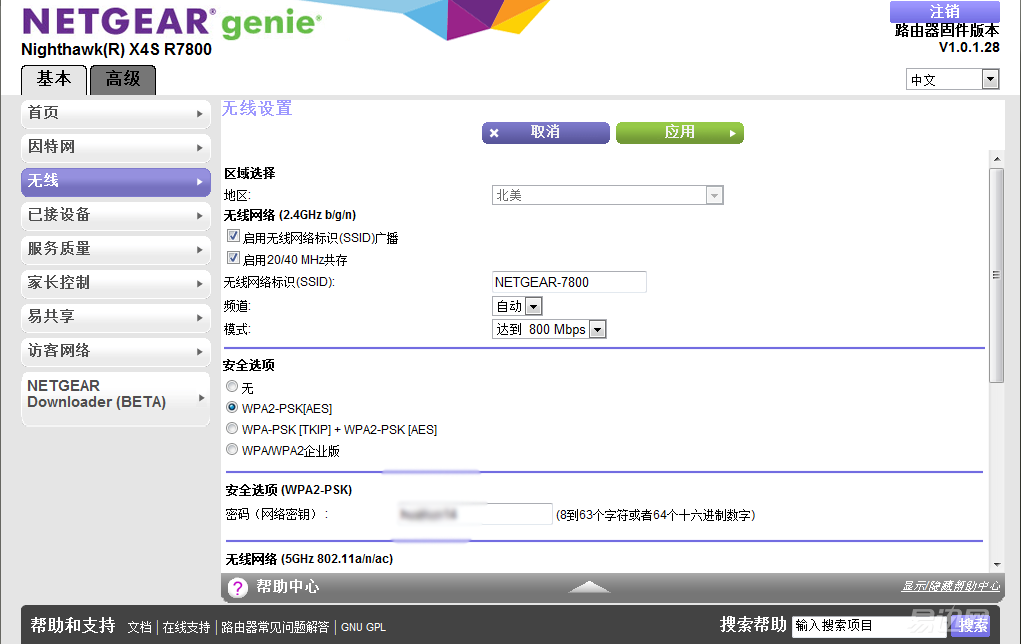Viewport: 1021px width, 644px height.
Task: Open the 服务质量 menu item
Action: coord(116,249)
